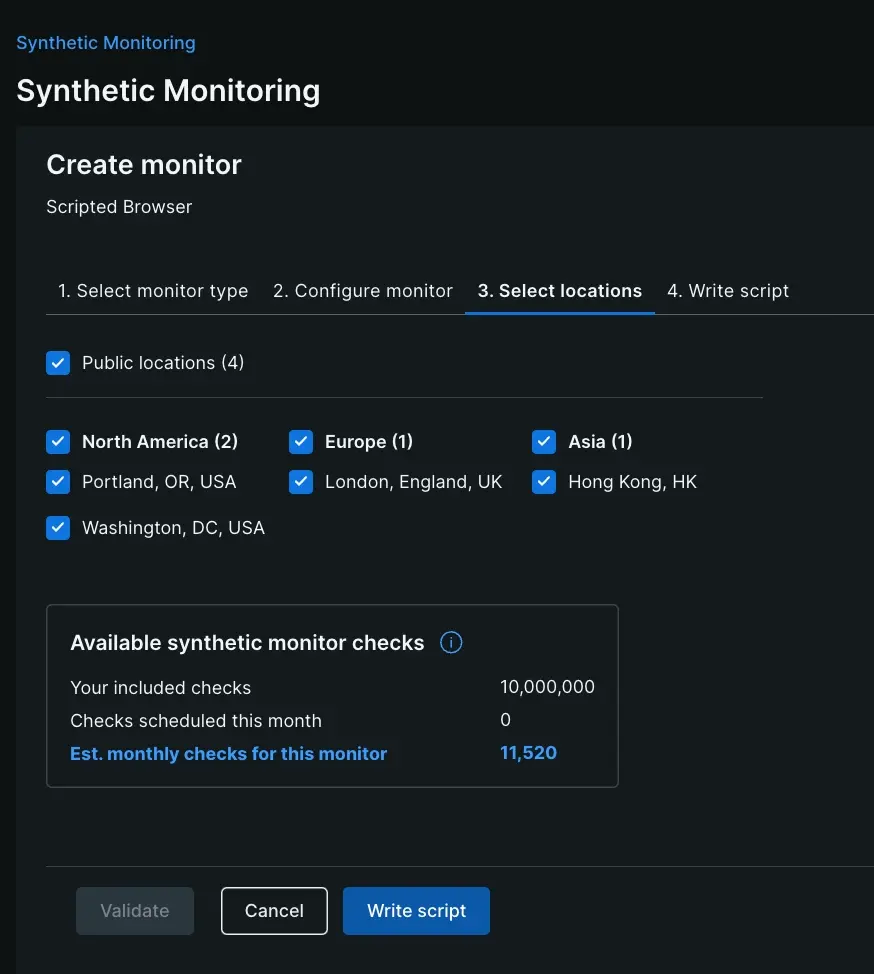Disable the London, England, UK location

pyautogui.click(x=301, y=482)
